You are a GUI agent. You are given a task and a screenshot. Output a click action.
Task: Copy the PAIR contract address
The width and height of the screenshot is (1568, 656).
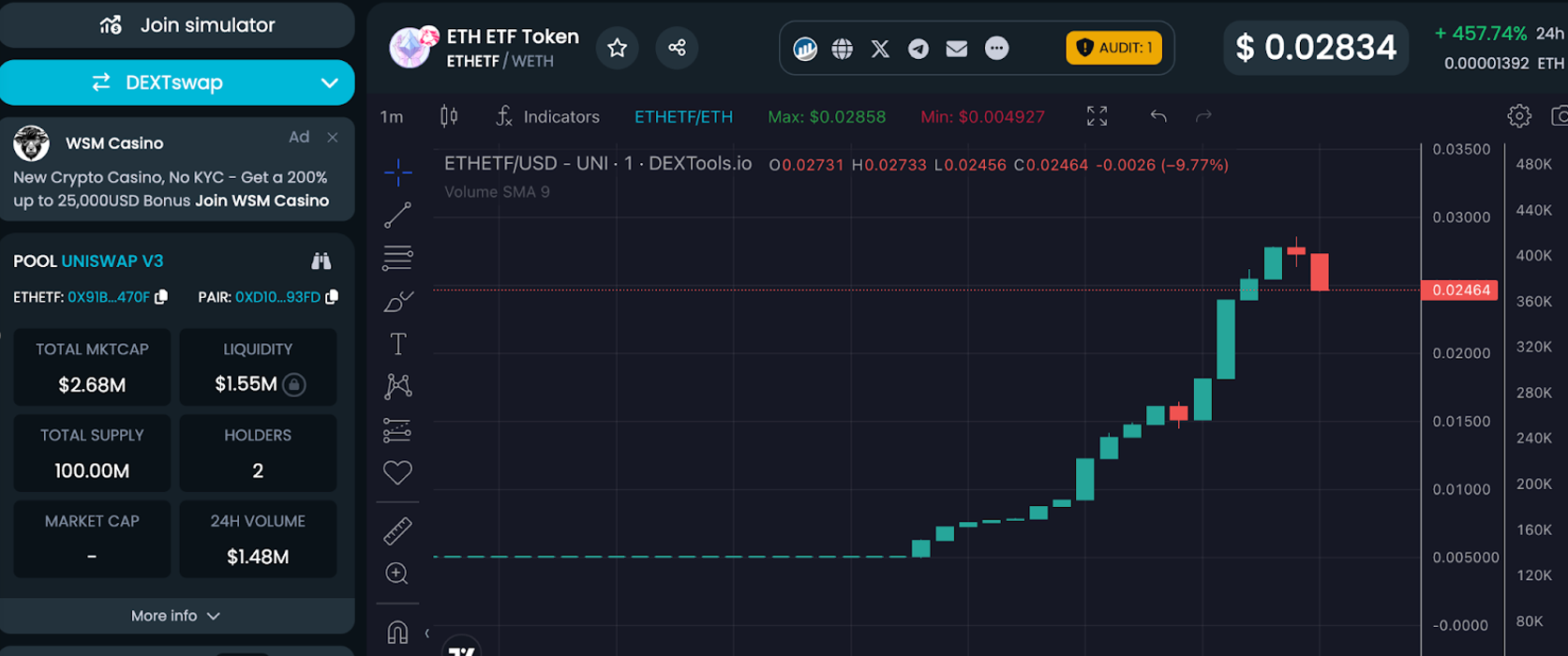pos(331,297)
